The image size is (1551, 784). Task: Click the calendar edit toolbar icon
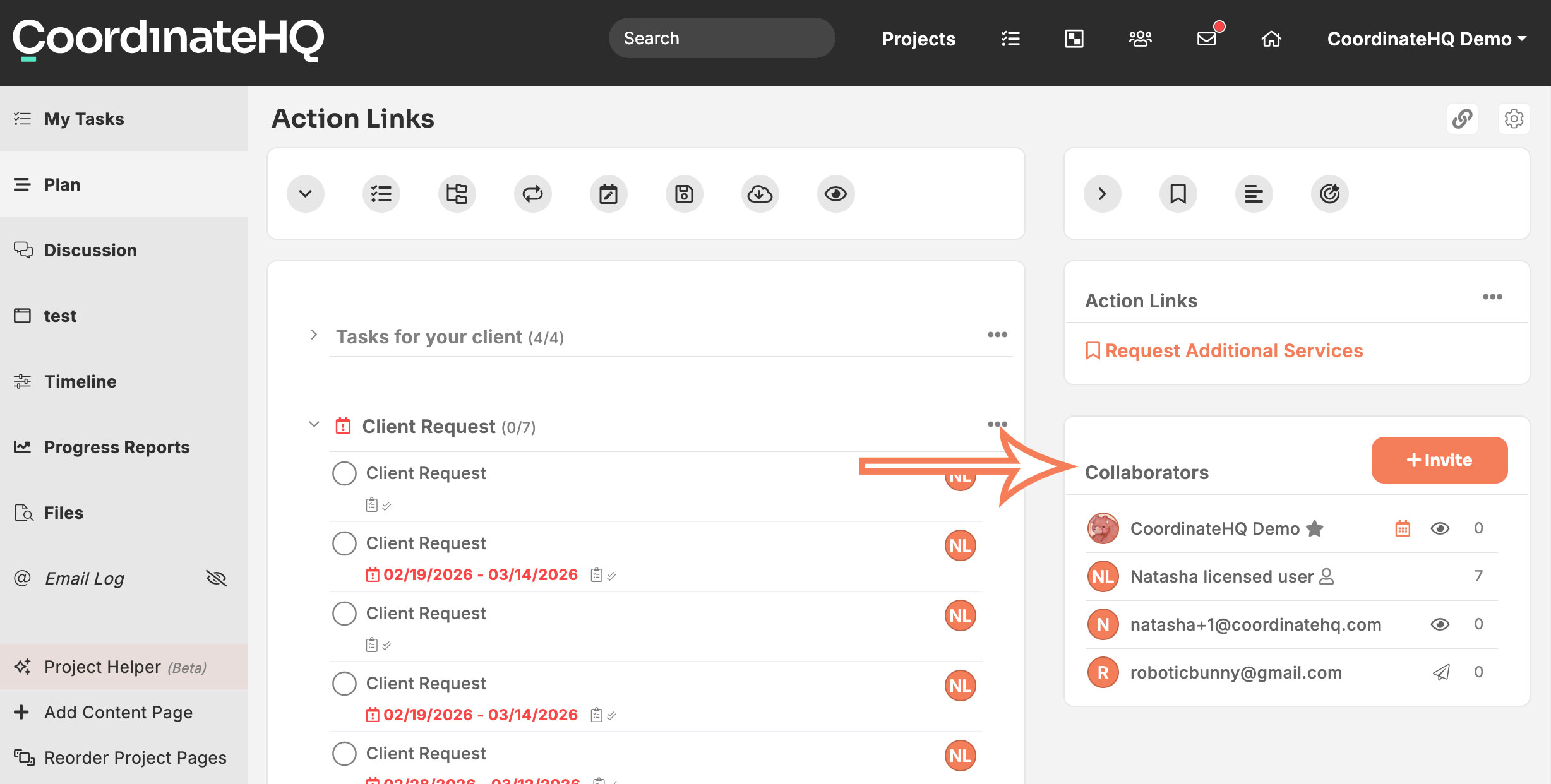609,194
